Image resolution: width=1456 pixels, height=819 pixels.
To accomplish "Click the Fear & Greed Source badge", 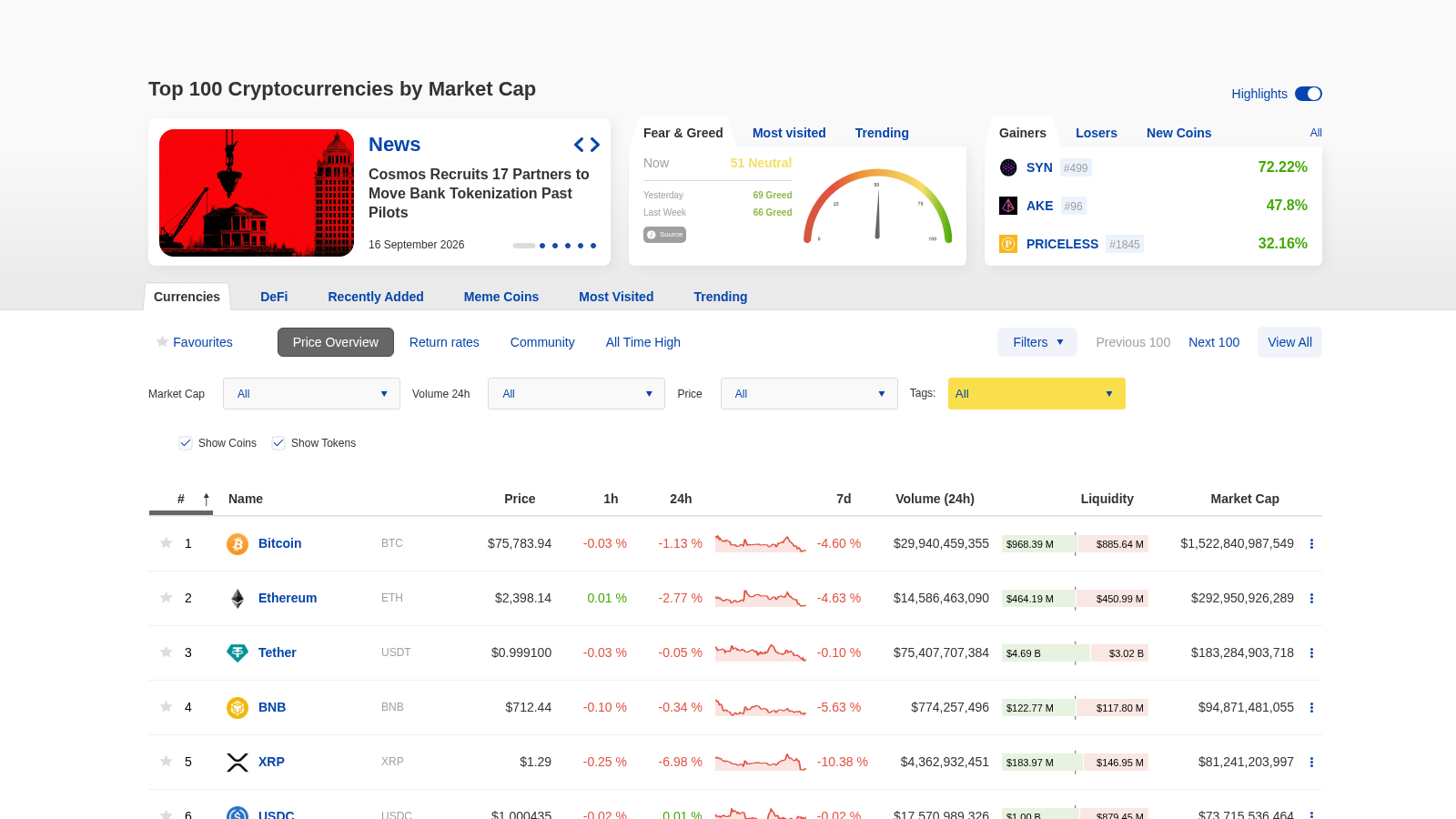I will pyautogui.click(x=664, y=235).
